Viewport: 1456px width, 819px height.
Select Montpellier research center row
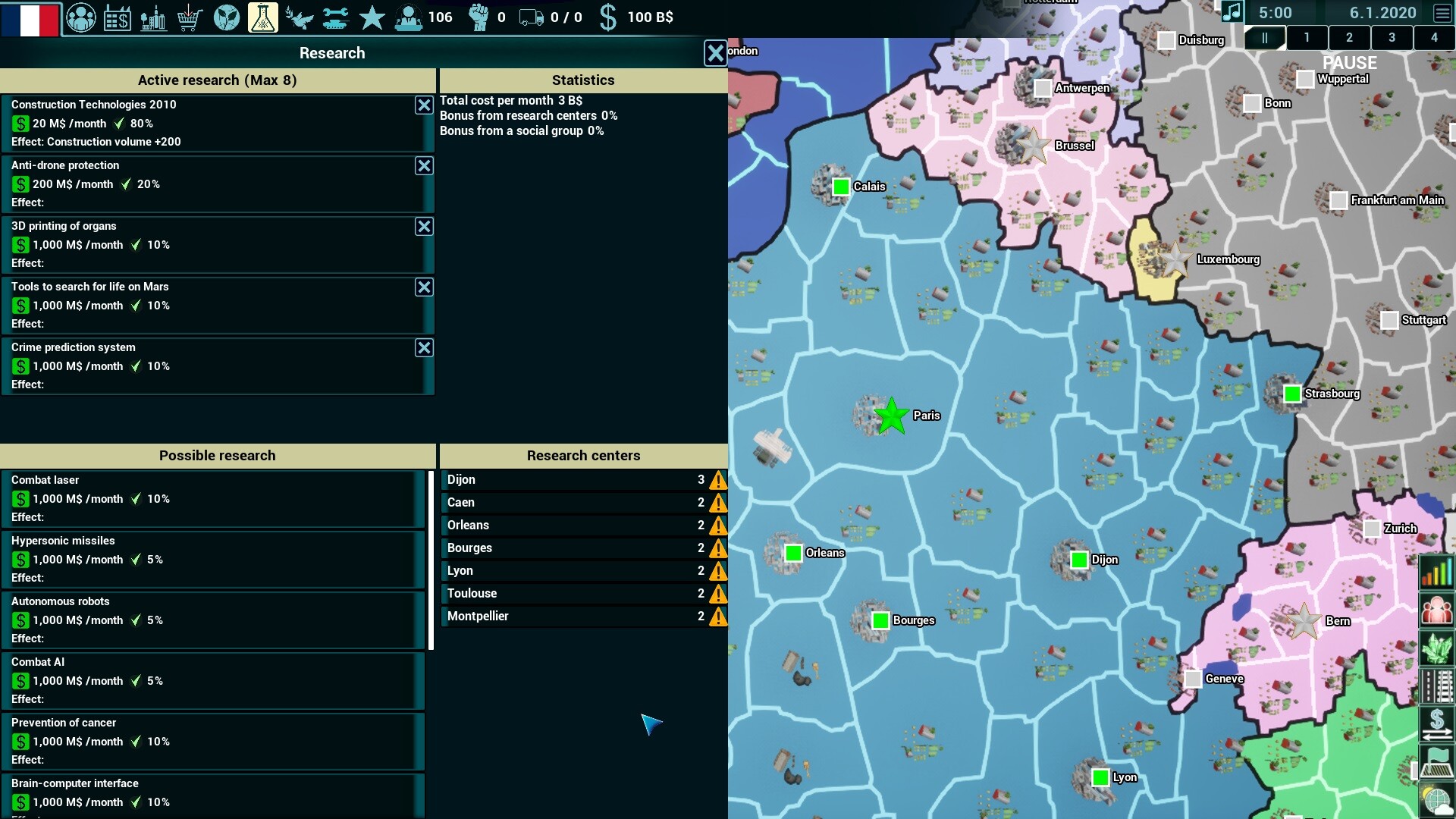point(584,617)
